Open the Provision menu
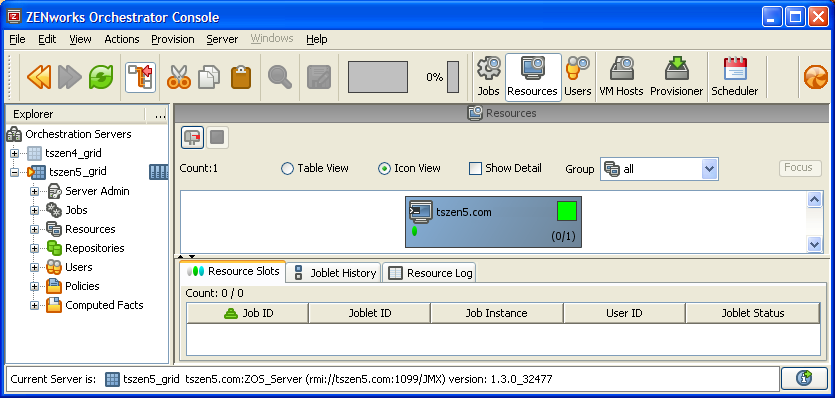The height and width of the screenshot is (398, 835). (x=173, y=39)
